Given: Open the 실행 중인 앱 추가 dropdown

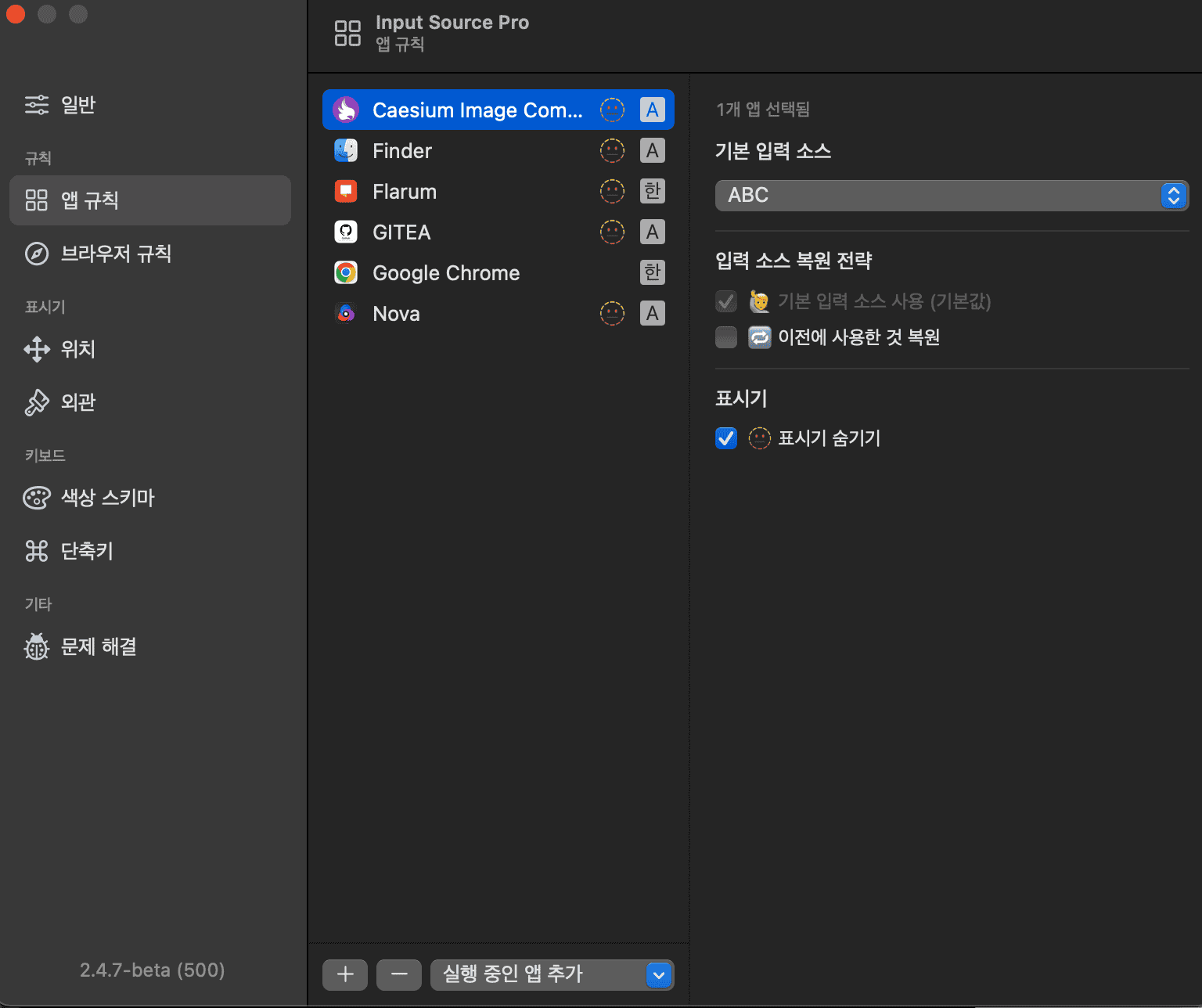Looking at the screenshot, I should coord(552,974).
